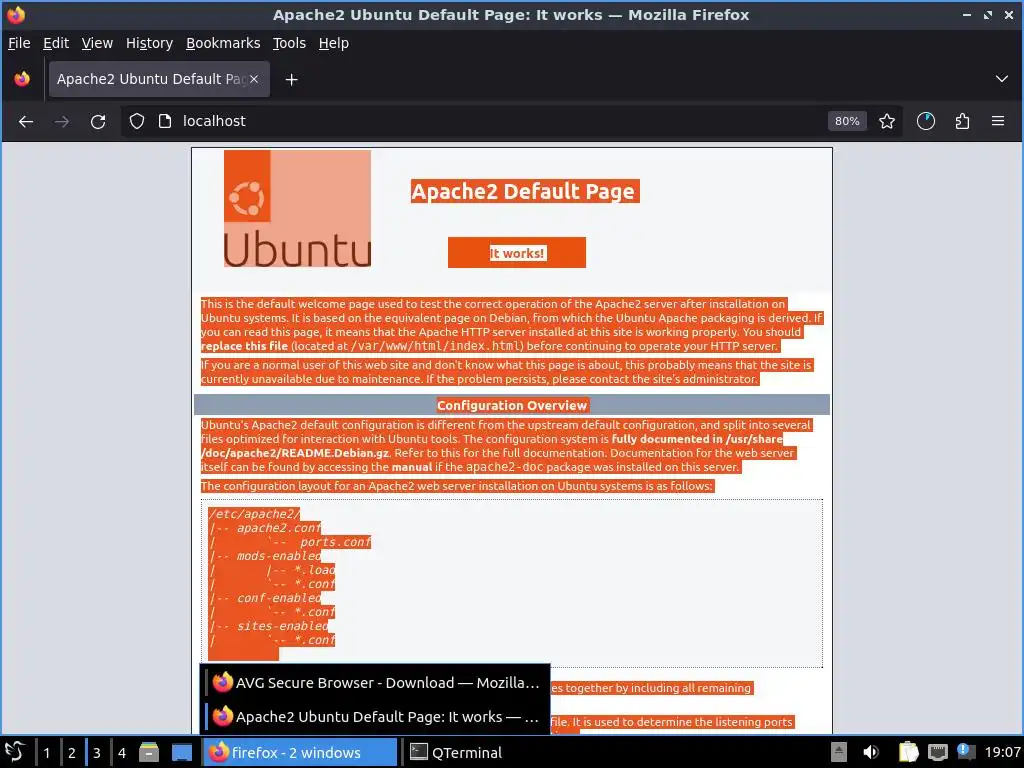Image resolution: width=1024 pixels, height=768 pixels.
Task: Open the network connection tray icon
Action: point(937,752)
